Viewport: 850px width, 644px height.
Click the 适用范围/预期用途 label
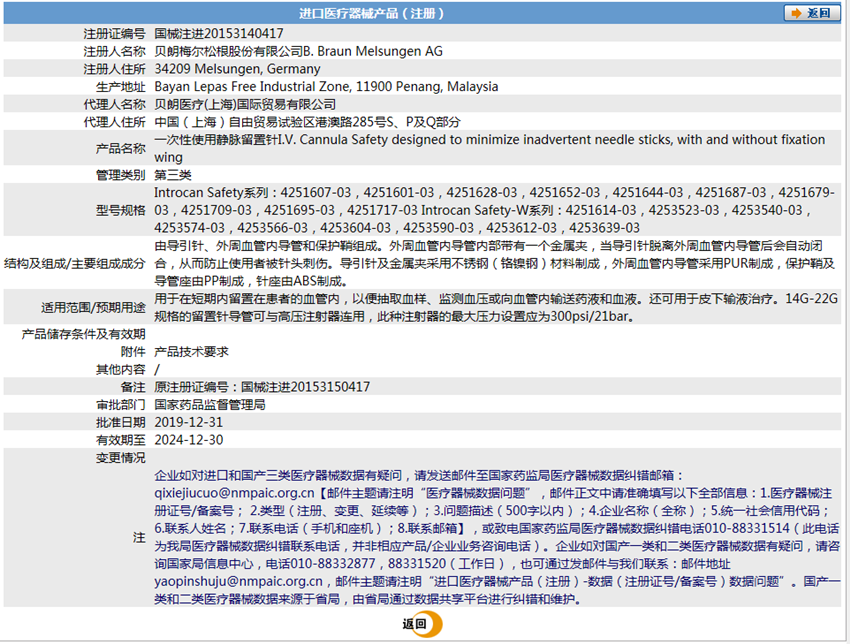click(x=93, y=308)
